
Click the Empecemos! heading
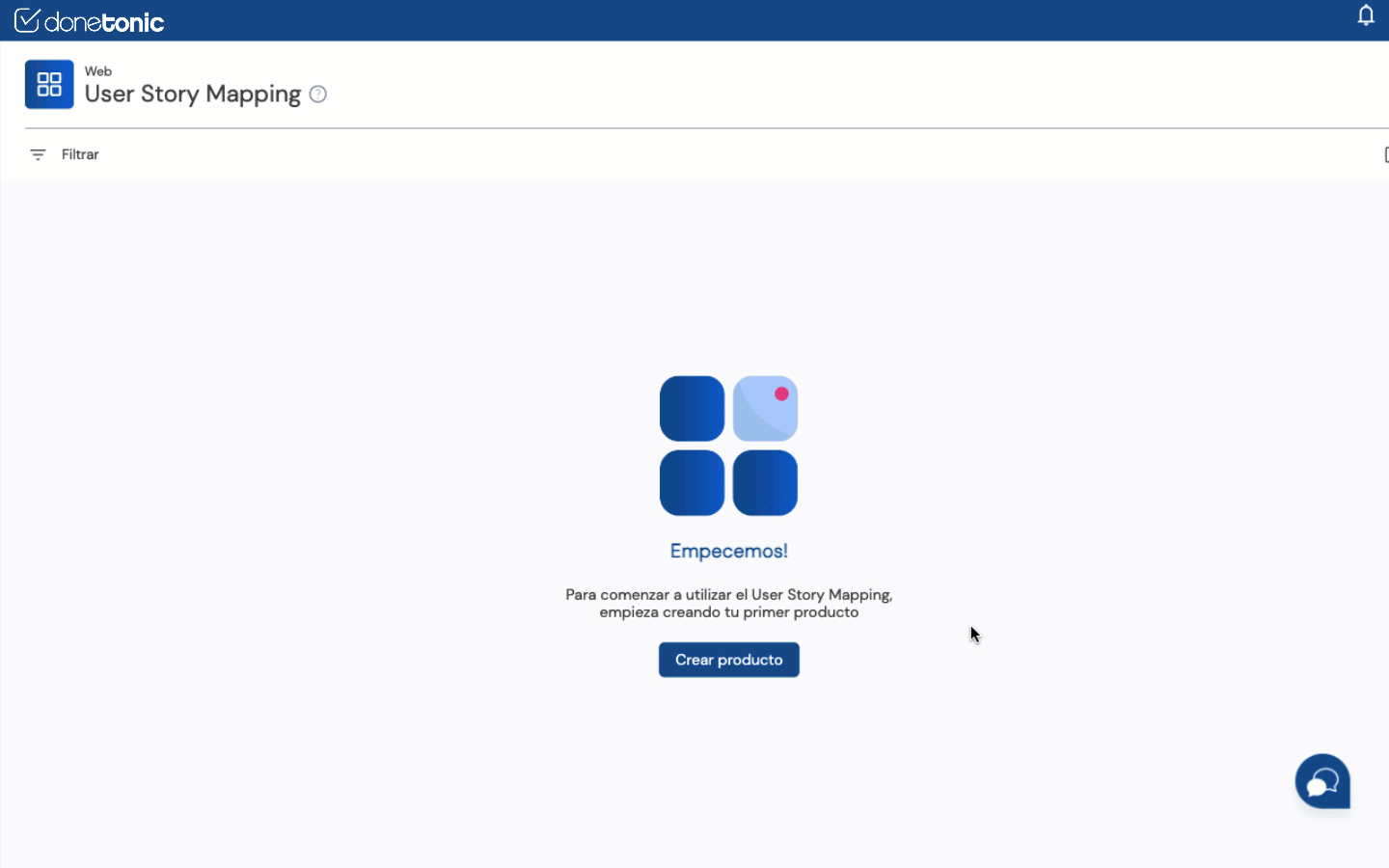point(728,551)
